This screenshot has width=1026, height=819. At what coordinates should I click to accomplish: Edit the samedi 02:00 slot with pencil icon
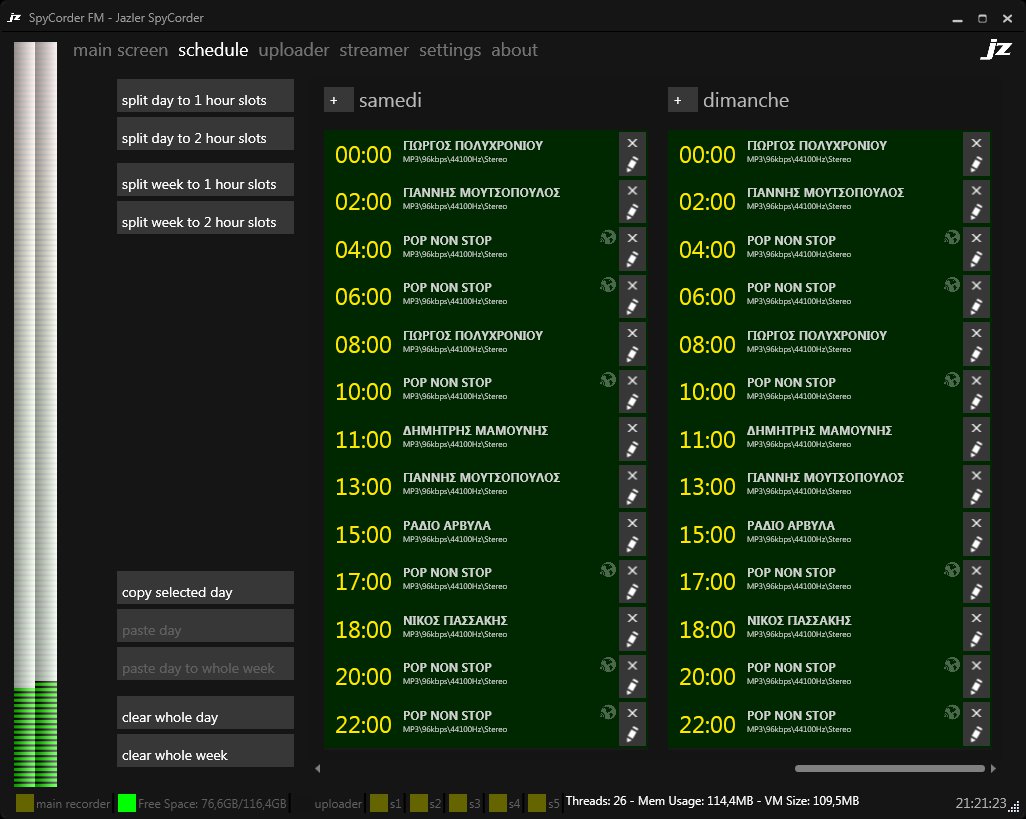[632, 211]
